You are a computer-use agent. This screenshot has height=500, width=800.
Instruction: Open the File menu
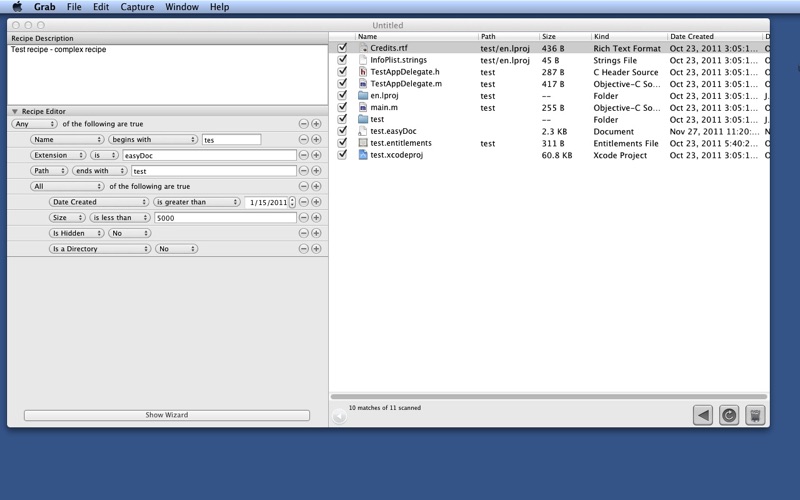pyautogui.click(x=74, y=7)
